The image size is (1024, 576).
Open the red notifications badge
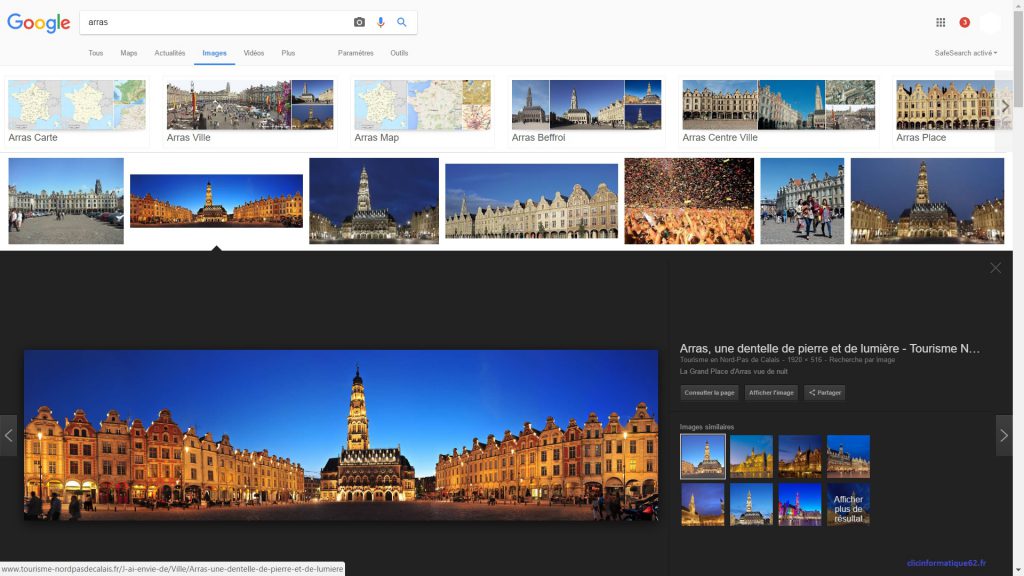[965, 22]
